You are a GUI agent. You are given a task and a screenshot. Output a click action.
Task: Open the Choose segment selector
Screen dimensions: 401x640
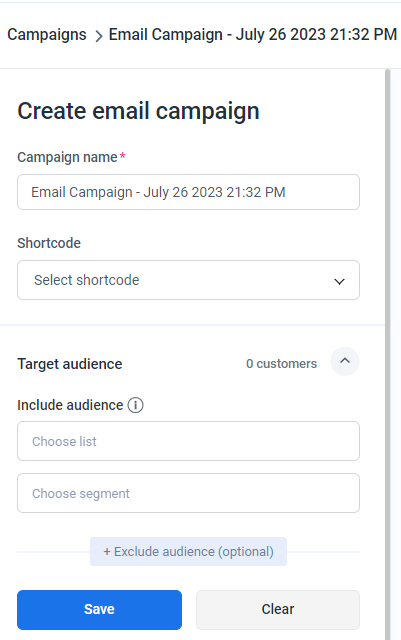pos(188,493)
